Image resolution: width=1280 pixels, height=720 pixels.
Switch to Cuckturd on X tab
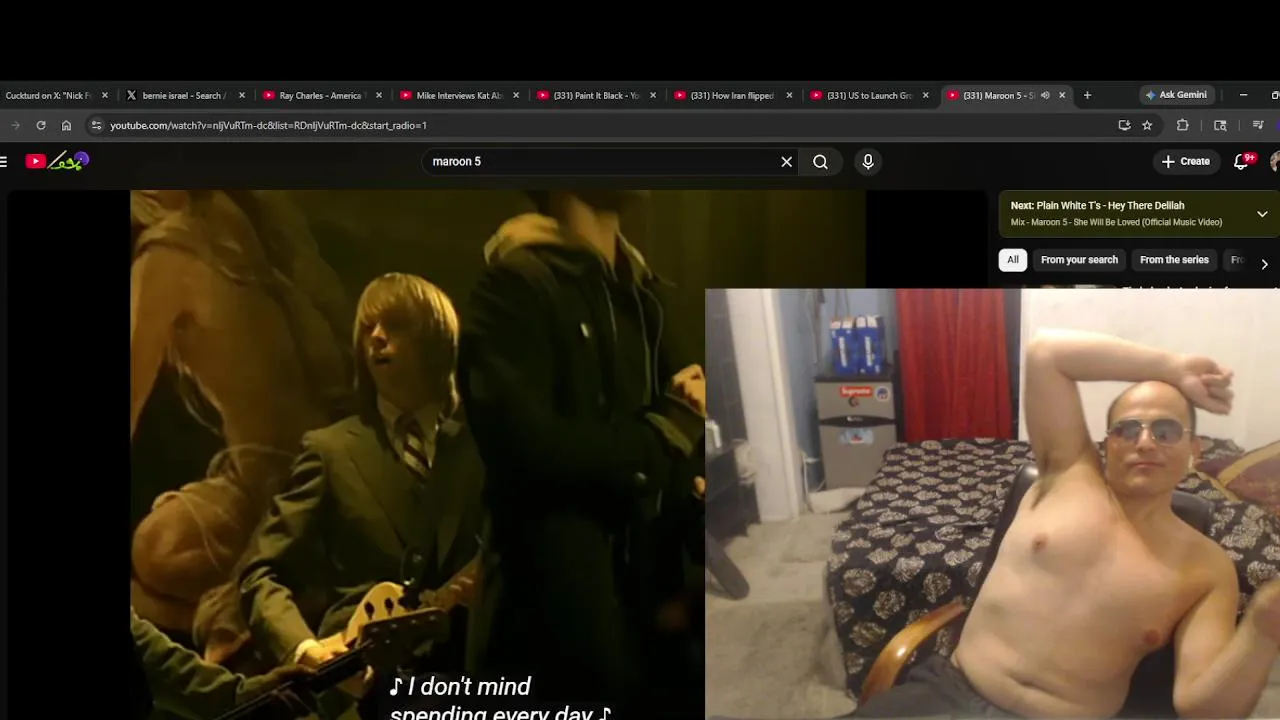[48, 95]
